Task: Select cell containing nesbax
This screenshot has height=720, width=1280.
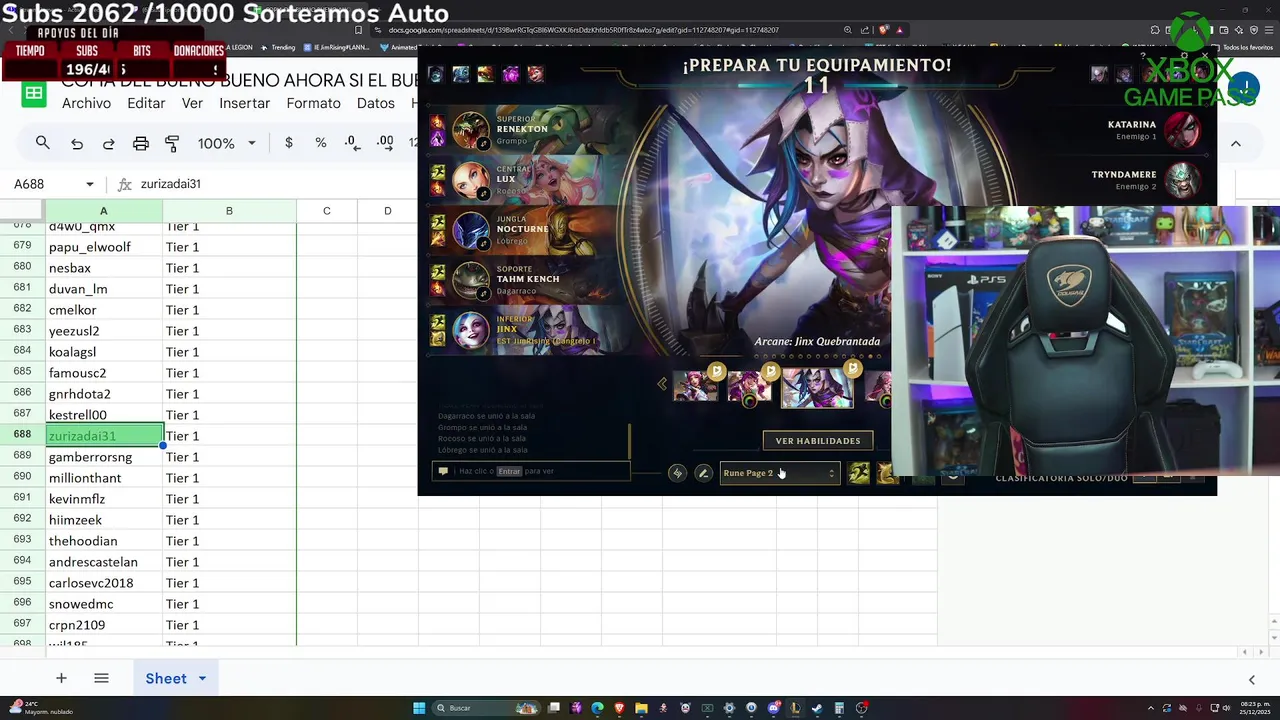Action: tap(104, 268)
